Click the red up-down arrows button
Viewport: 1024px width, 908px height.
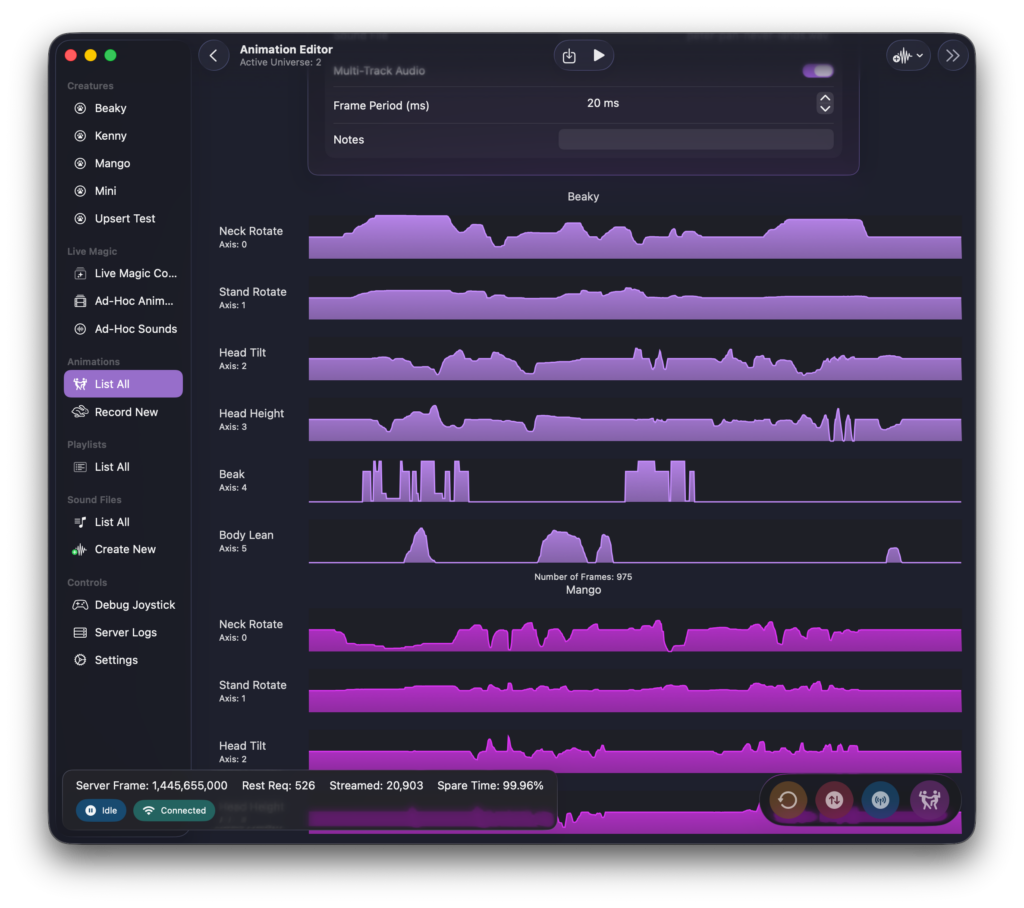(834, 800)
